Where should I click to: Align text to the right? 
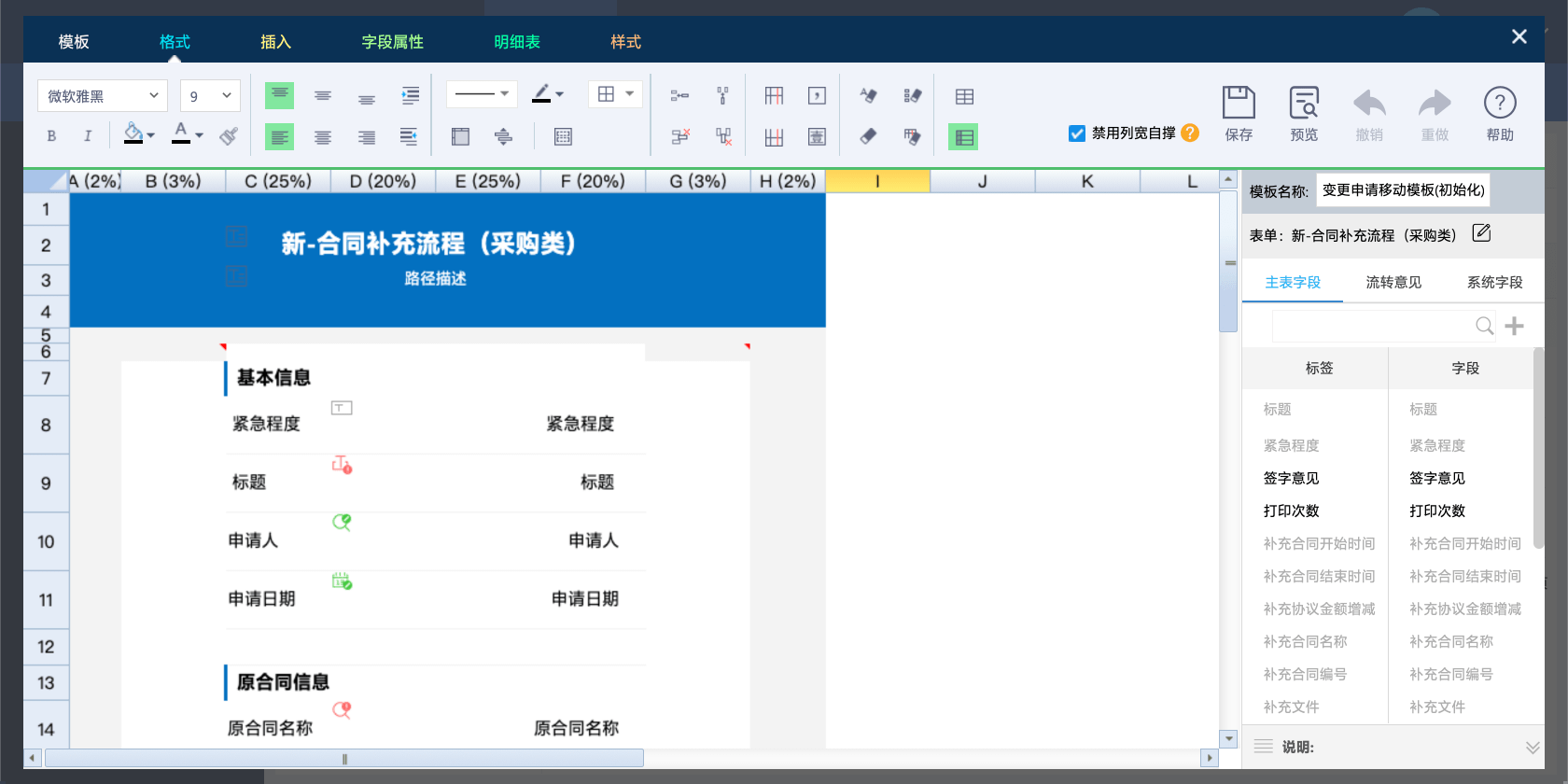(x=367, y=137)
